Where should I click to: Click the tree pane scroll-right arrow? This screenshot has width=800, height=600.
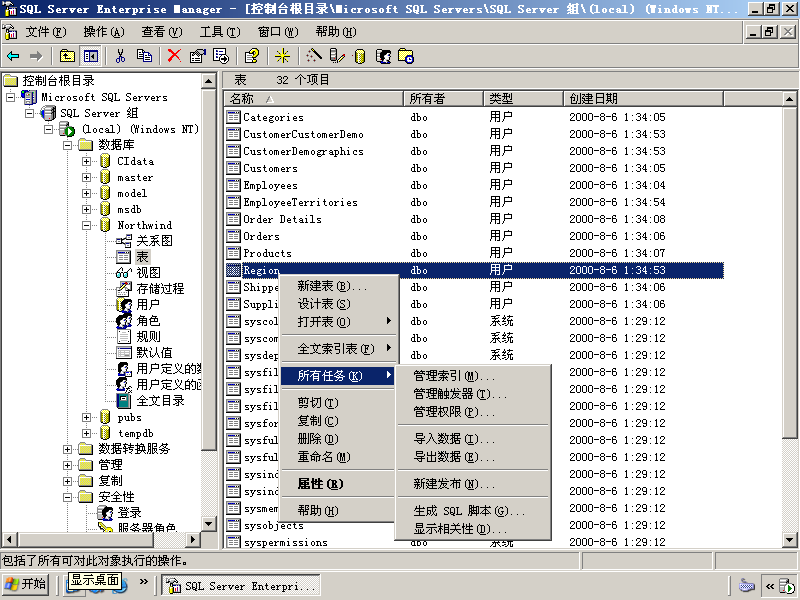coord(192,539)
